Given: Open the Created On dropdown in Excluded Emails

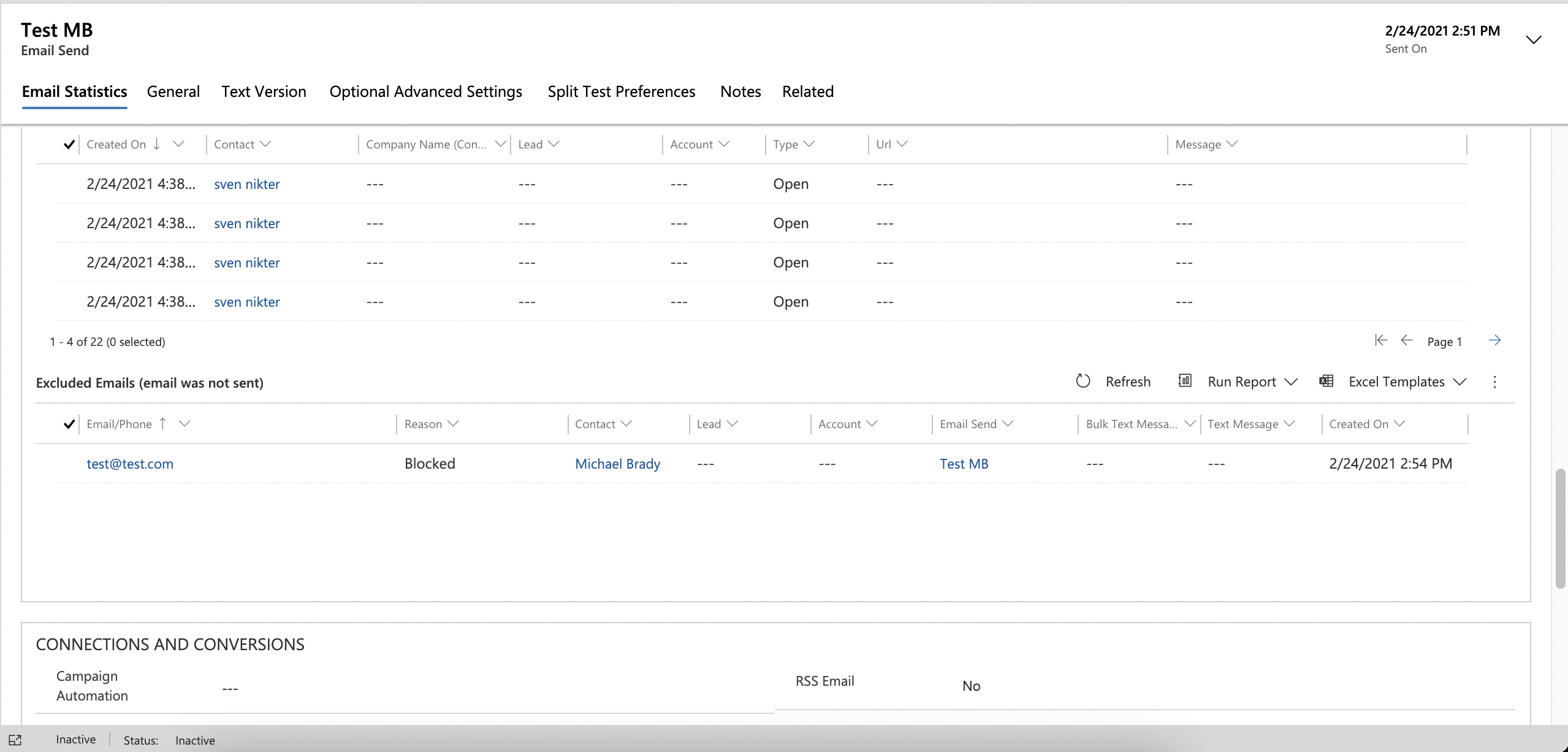Looking at the screenshot, I should click(1399, 424).
